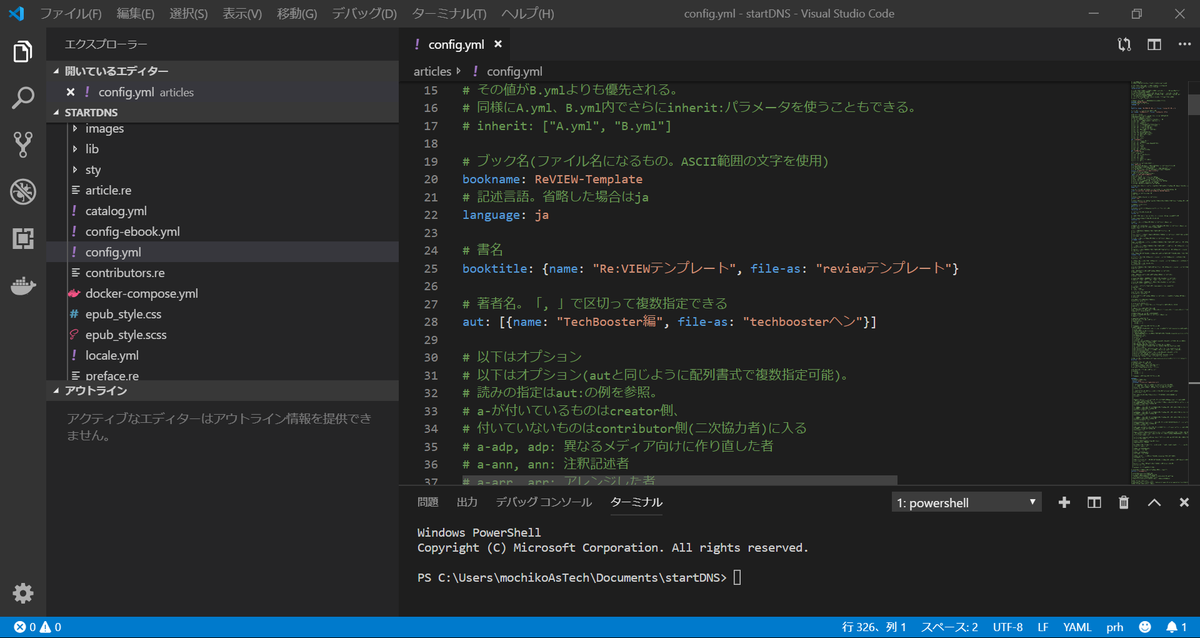Screen dimensions: 1200x638
Task: Switch to the 問題 panel tab
Action: click(428, 502)
